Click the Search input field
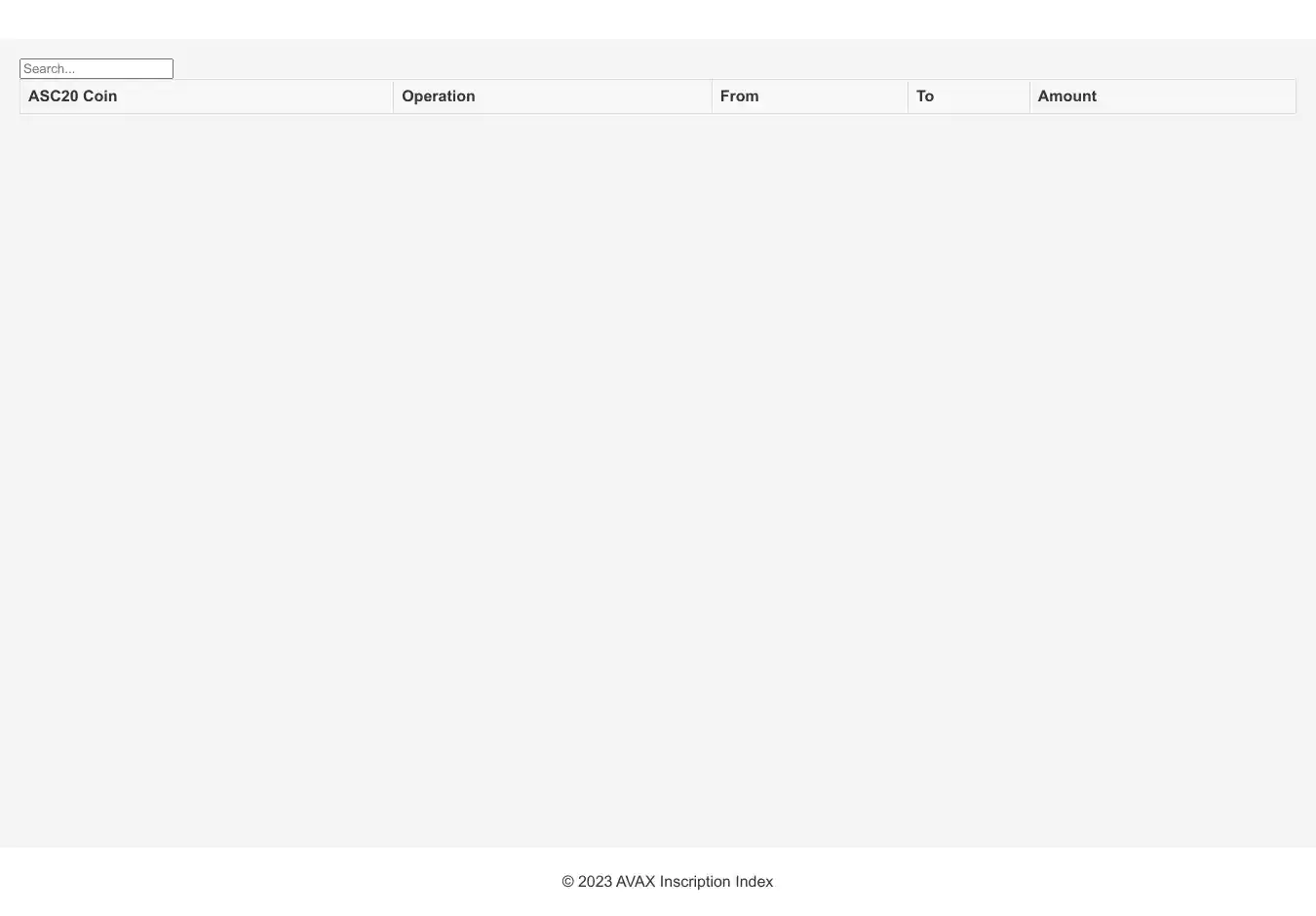 coord(97,68)
